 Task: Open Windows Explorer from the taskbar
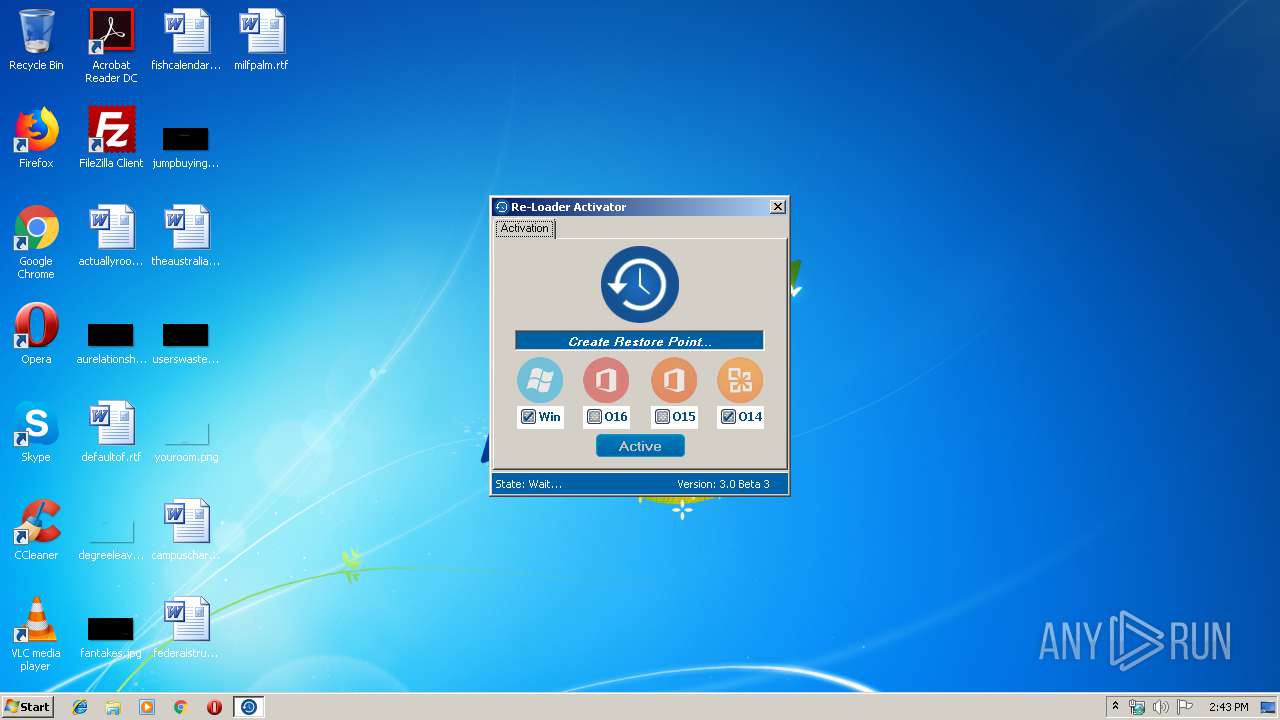coord(113,707)
